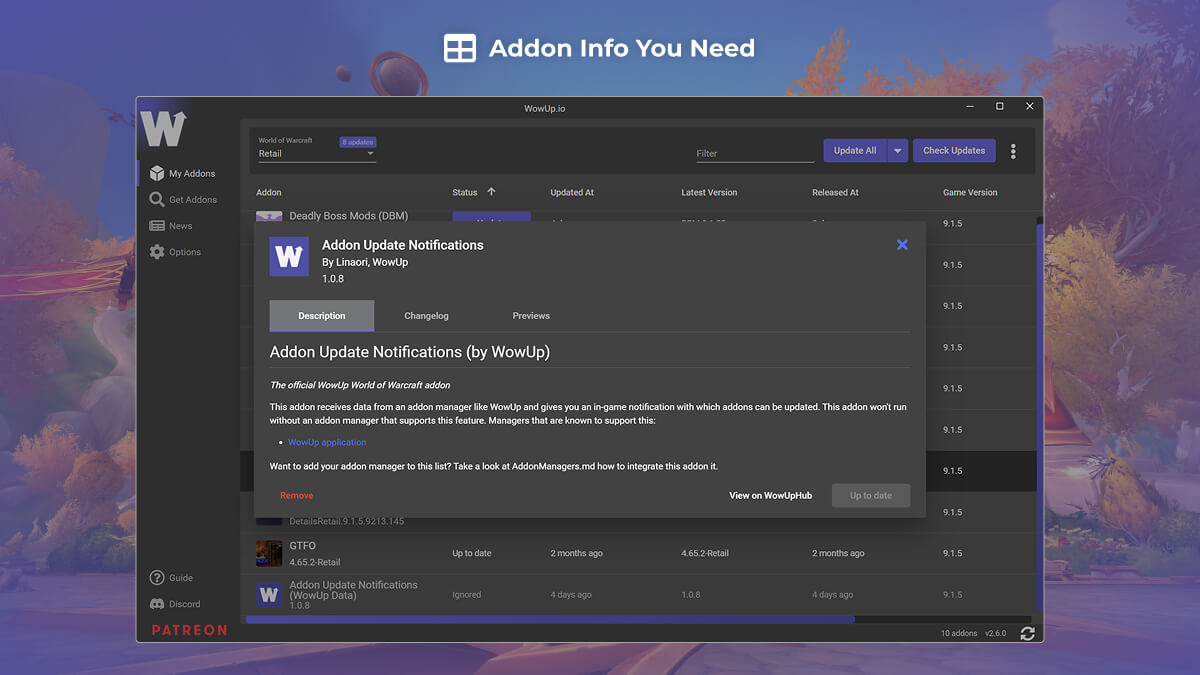Select the GTFO addon name

(x=302, y=546)
